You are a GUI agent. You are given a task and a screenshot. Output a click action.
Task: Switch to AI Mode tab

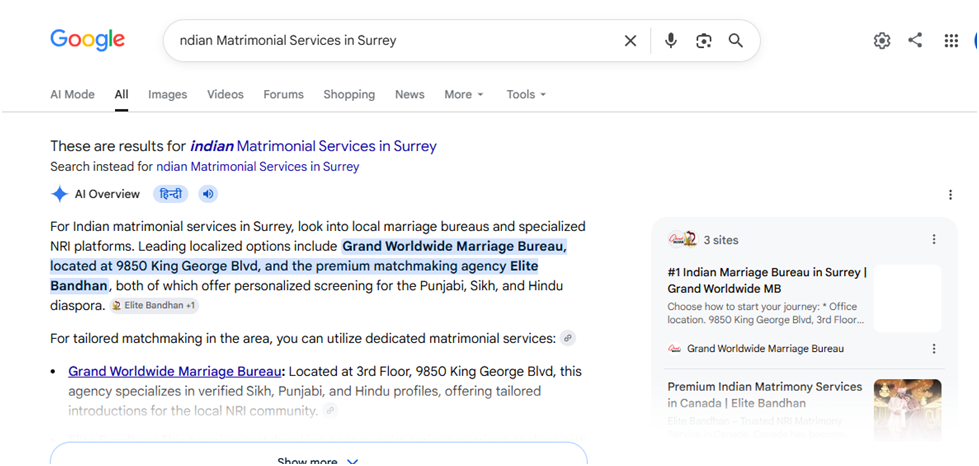(72, 94)
